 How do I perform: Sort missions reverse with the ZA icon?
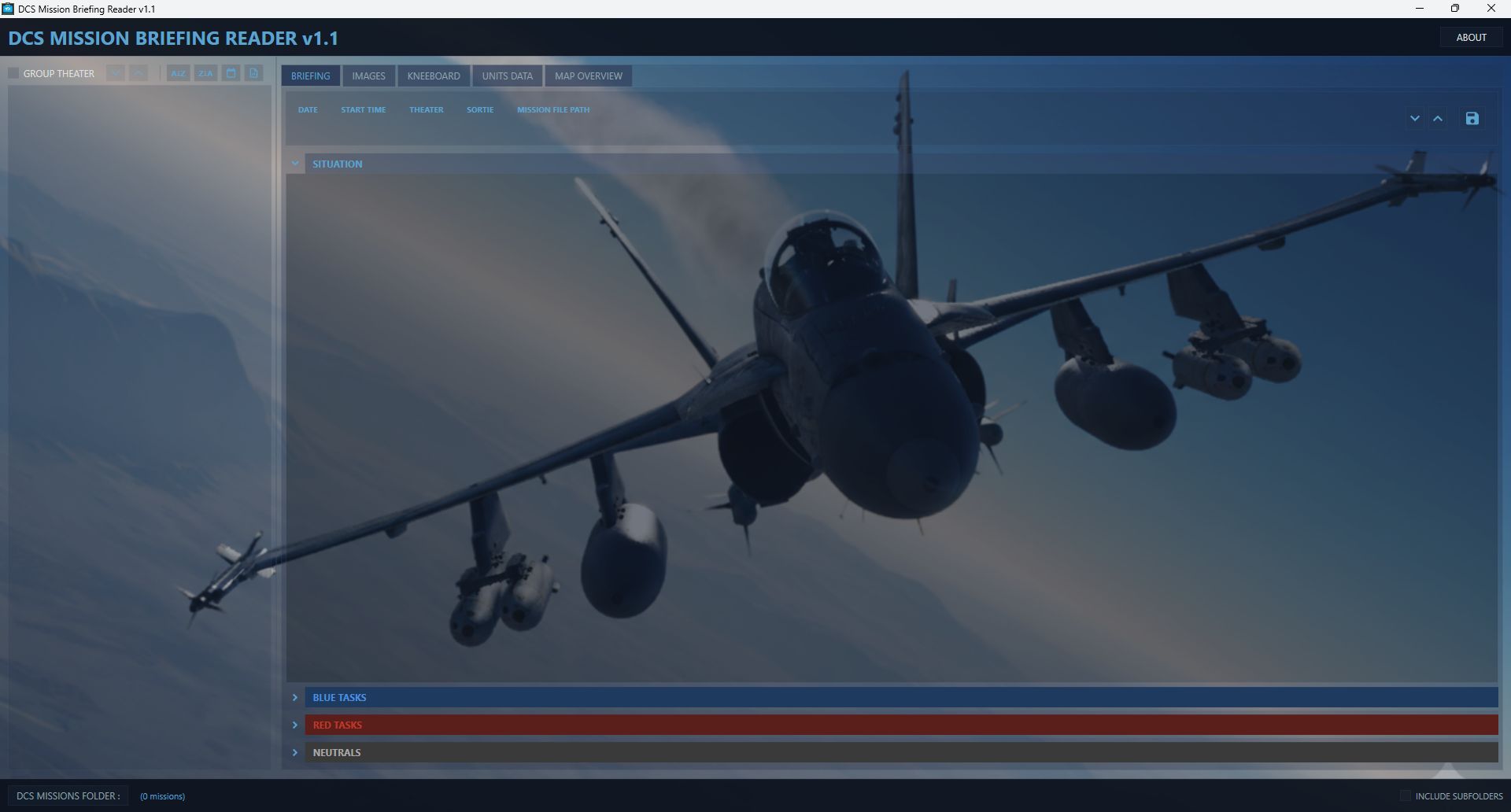(205, 73)
